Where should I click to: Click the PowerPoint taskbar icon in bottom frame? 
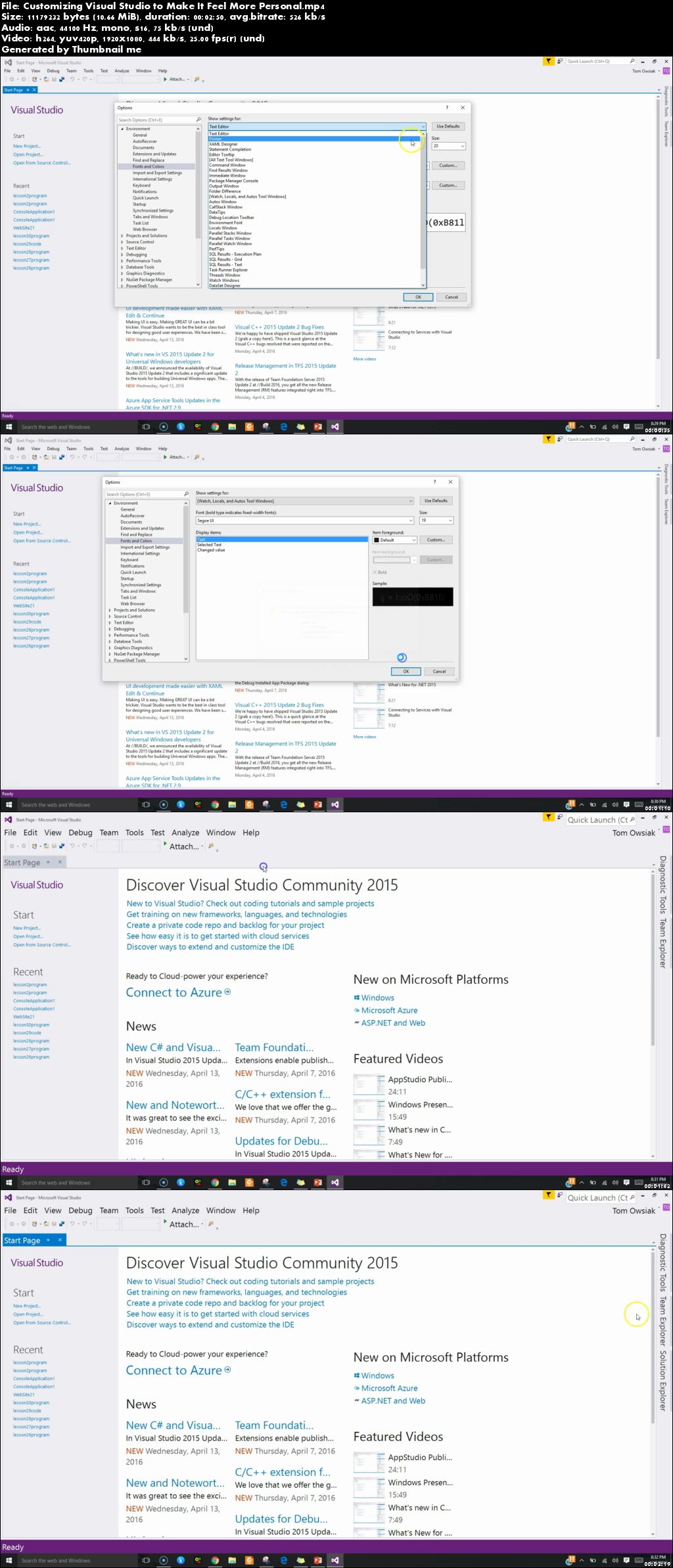click(x=318, y=1560)
